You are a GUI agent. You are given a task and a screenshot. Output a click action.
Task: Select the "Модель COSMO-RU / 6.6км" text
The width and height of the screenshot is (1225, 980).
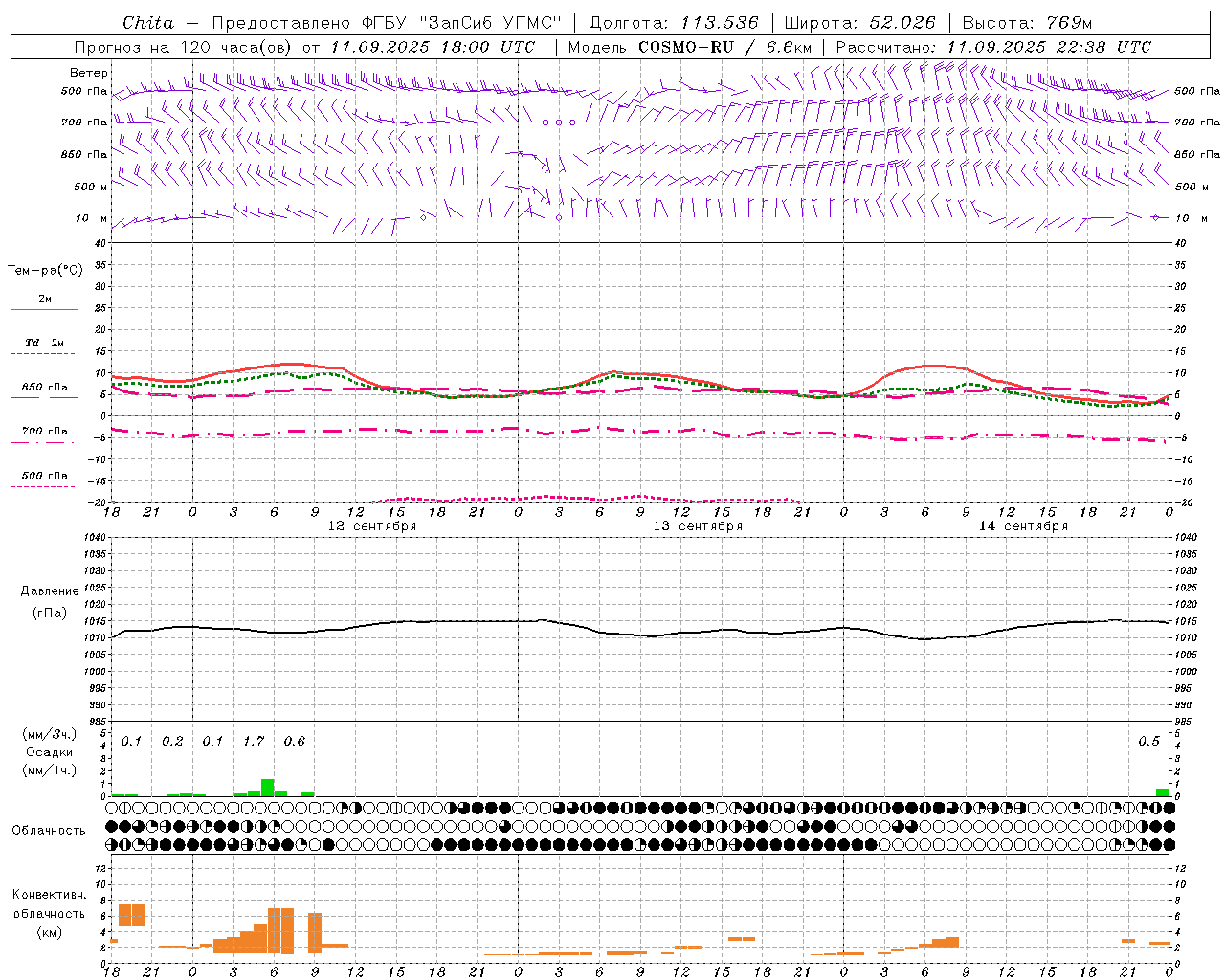tap(690, 47)
